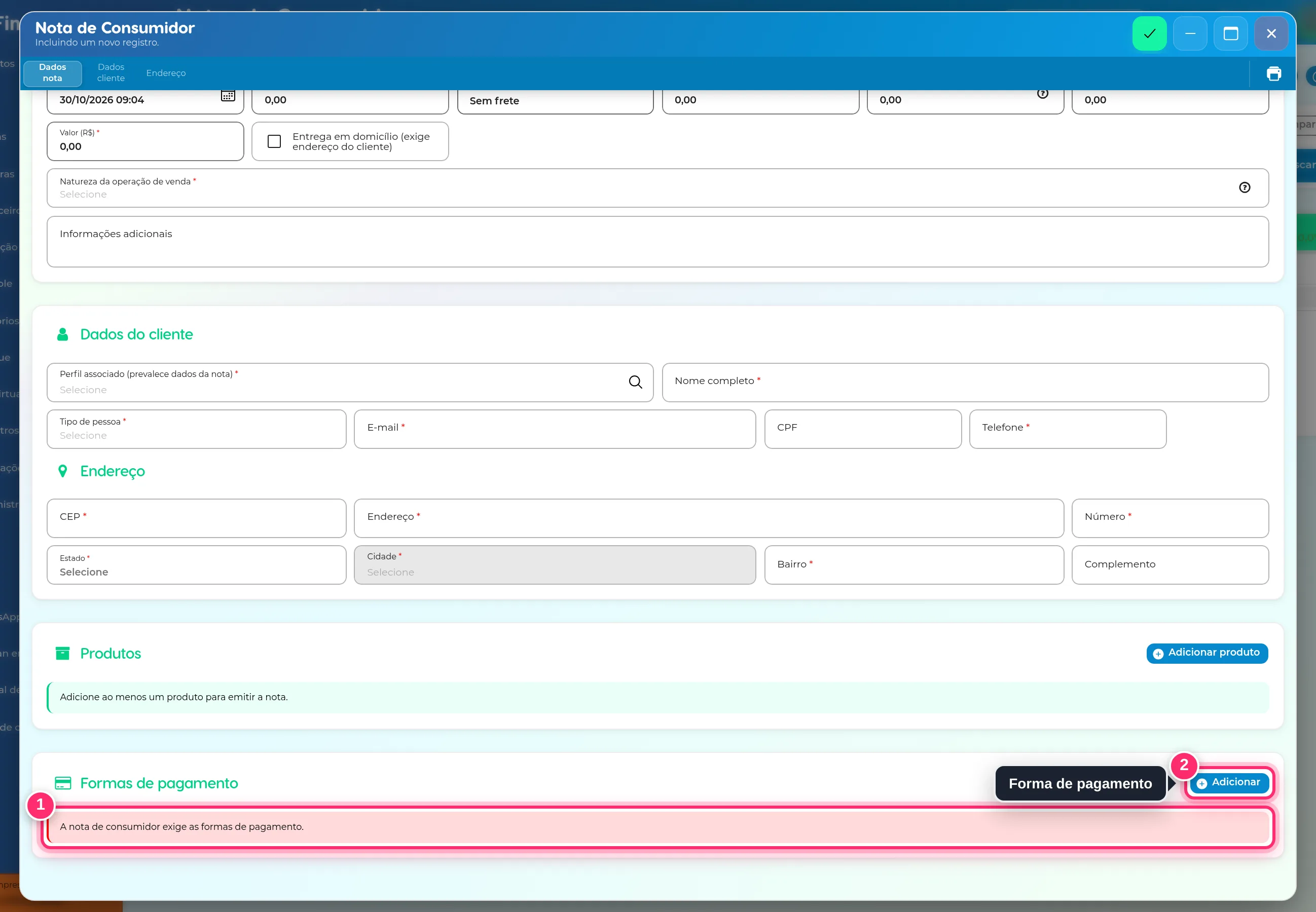Click the Formas de pagamento heading
Screen dimensions: 1316x912
coord(159,783)
